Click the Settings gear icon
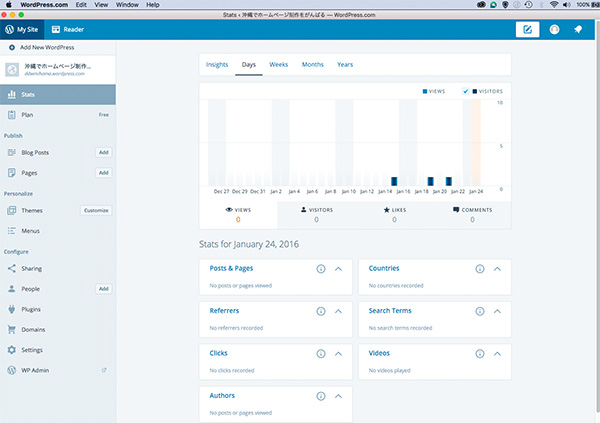Viewport: 600px width, 423px height. (x=12, y=350)
